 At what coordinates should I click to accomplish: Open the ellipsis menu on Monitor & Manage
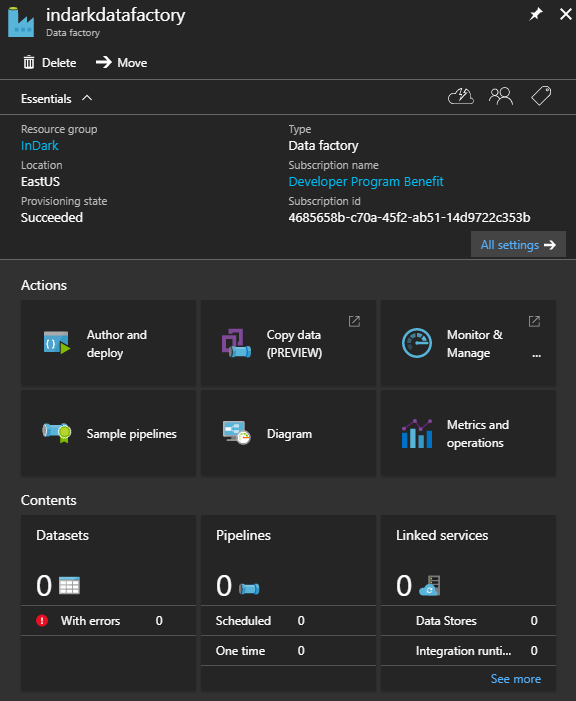pyautogui.click(x=537, y=355)
